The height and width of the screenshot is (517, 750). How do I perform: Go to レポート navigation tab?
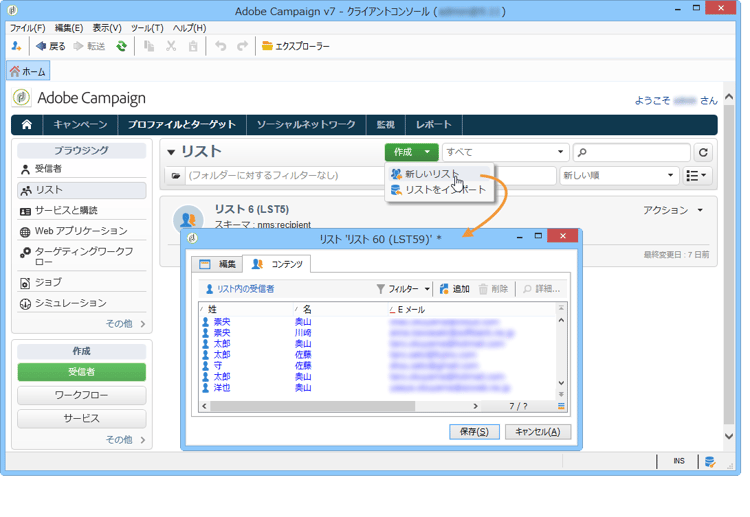[434, 125]
